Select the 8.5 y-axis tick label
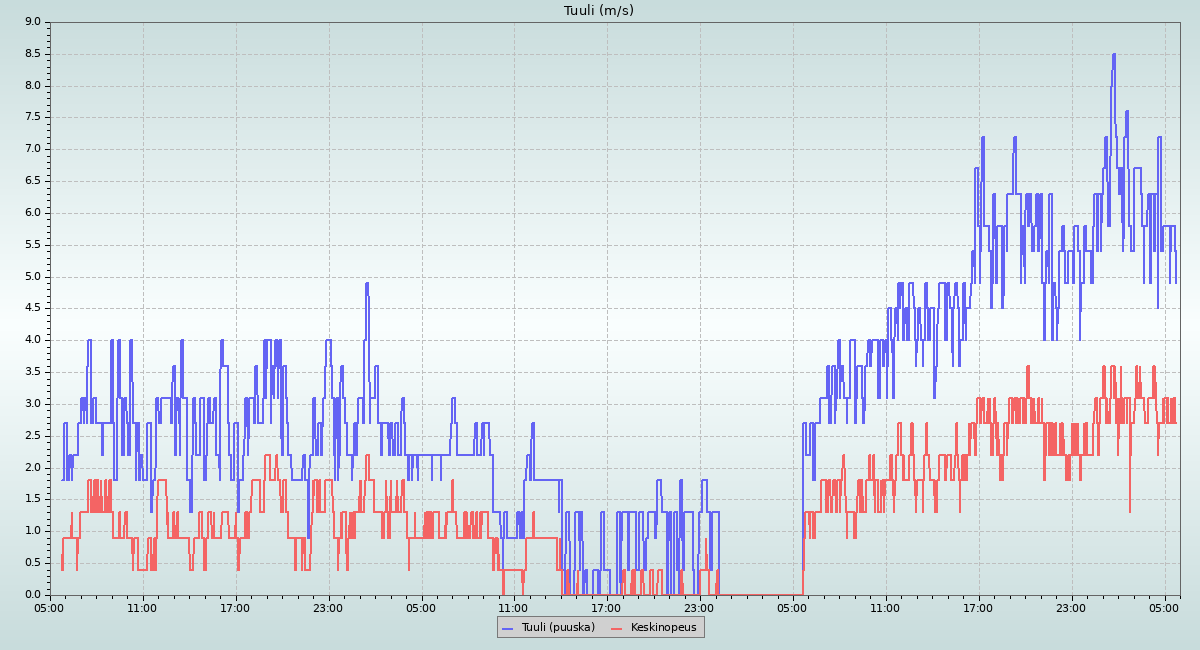 click(x=32, y=53)
